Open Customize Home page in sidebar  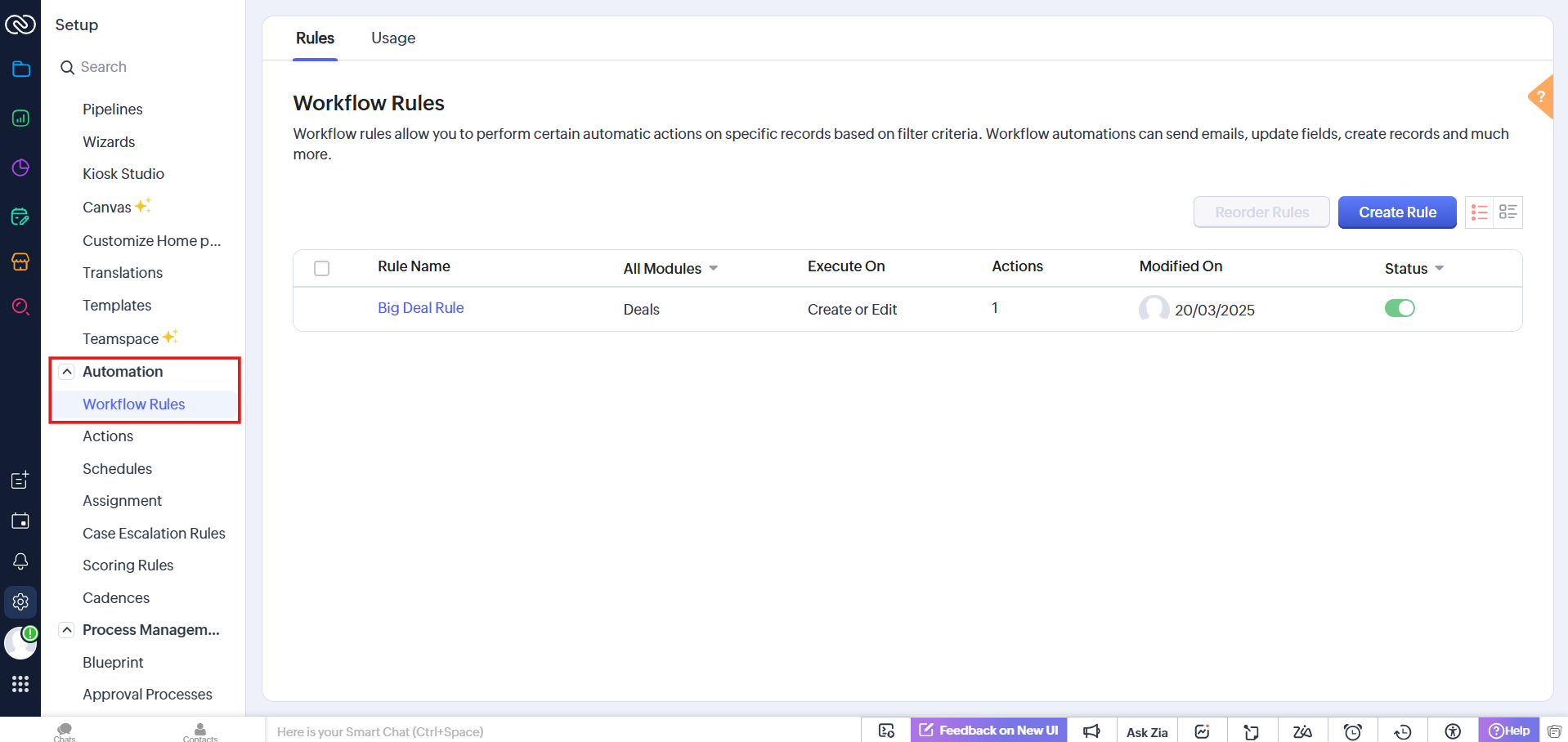[151, 241]
